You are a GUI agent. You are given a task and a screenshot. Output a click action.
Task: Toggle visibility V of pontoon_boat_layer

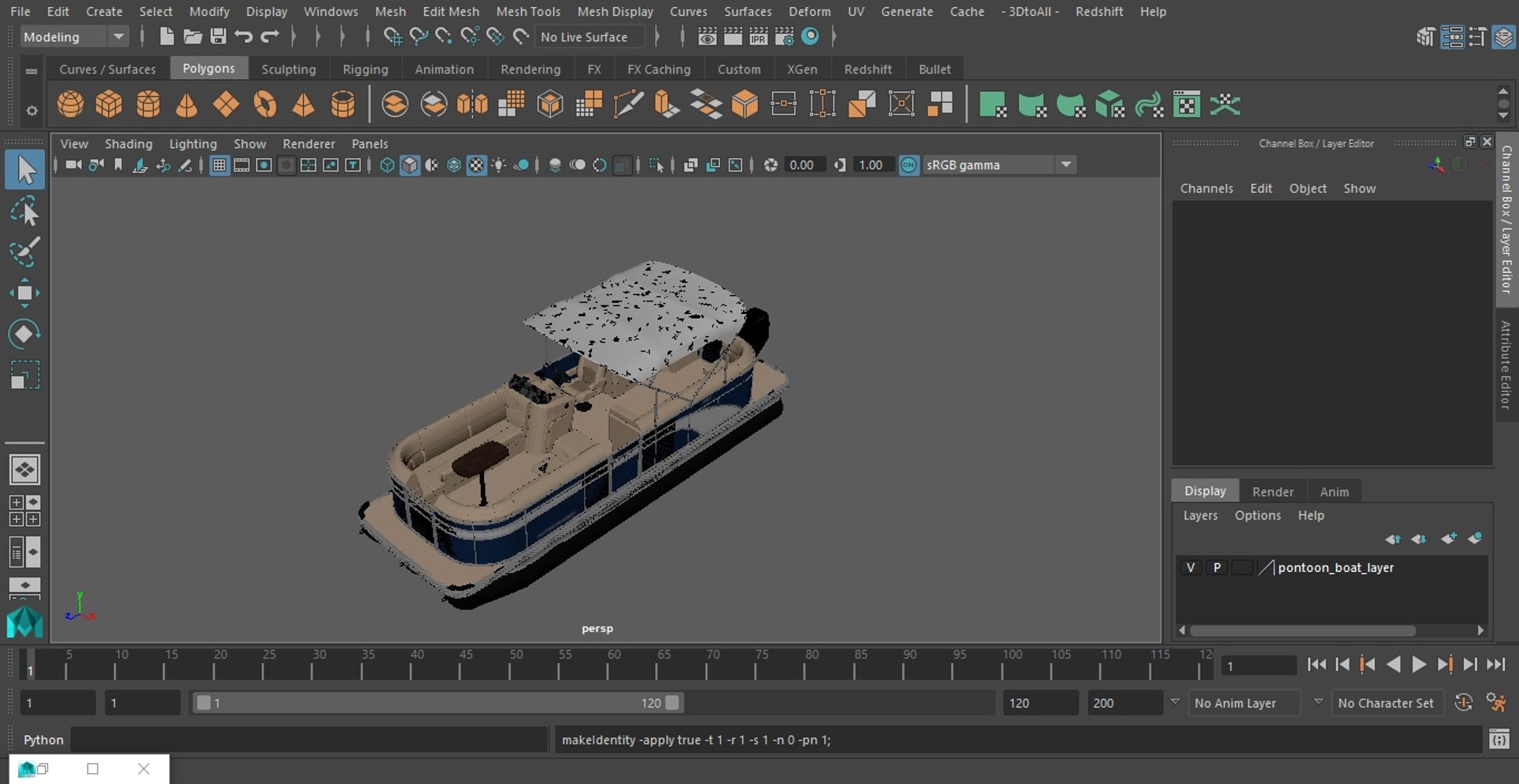click(x=1191, y=567)
